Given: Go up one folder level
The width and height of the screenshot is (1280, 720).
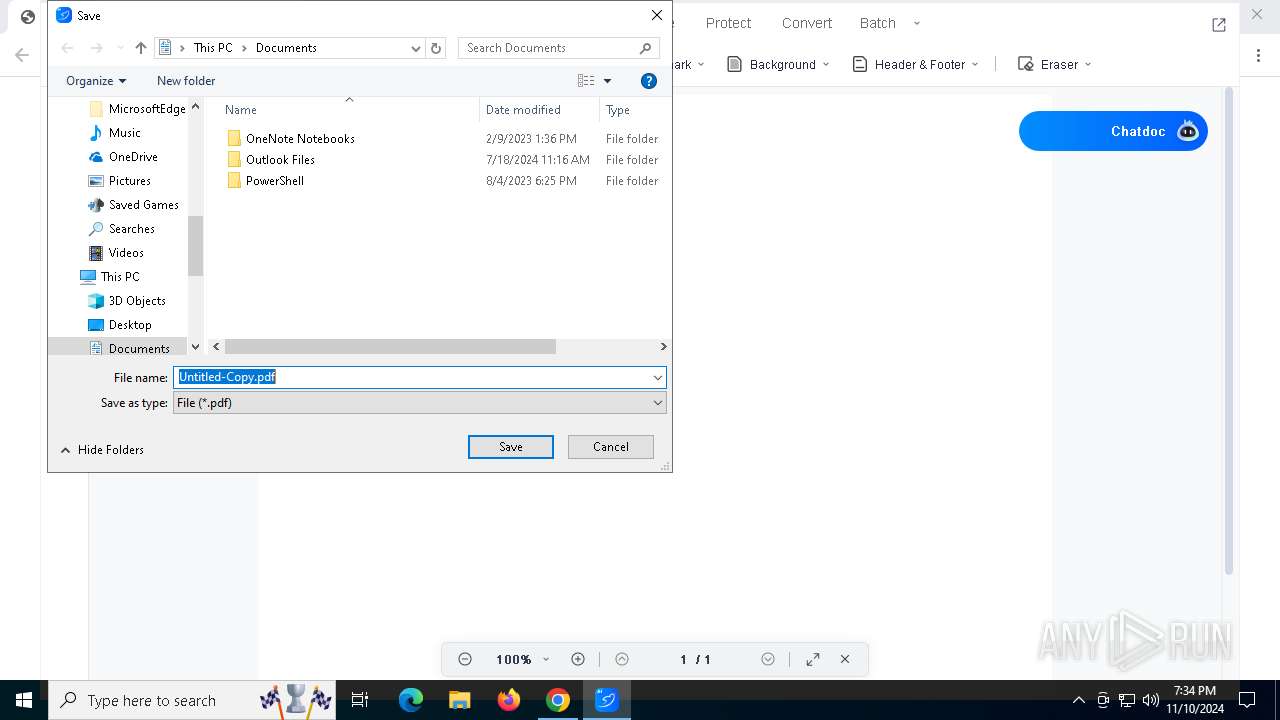Looking at the screenshot, I should [x=140, y=48].
